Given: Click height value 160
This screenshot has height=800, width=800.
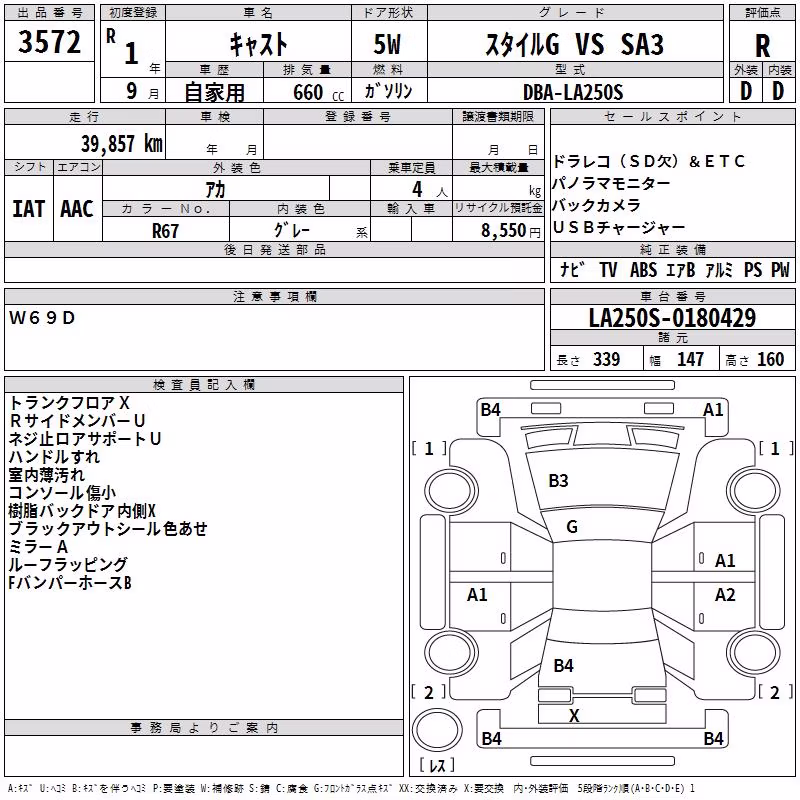Looking at the screenshot, I should [x=770, y=360].
